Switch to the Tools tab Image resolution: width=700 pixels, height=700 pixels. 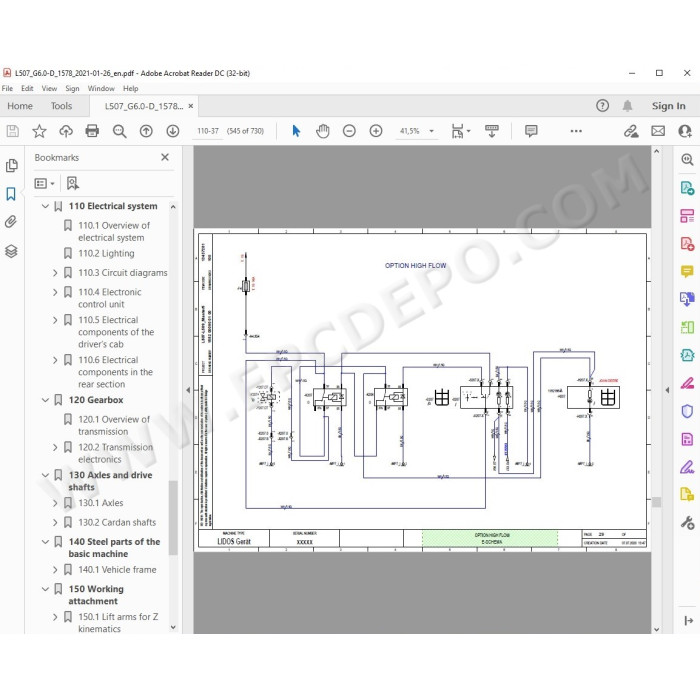(61, 106)
